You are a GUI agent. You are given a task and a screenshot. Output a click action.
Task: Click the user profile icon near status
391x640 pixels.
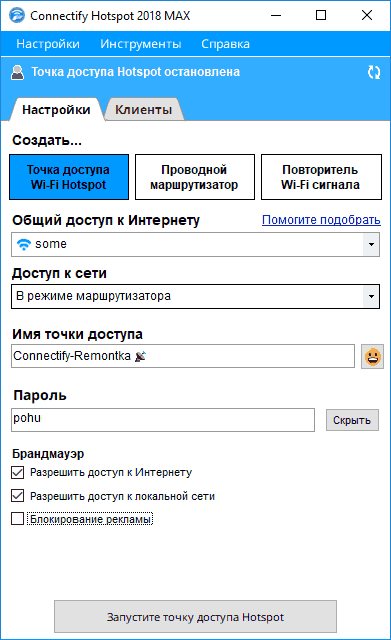pyautogui.click(x=17, y=73)
